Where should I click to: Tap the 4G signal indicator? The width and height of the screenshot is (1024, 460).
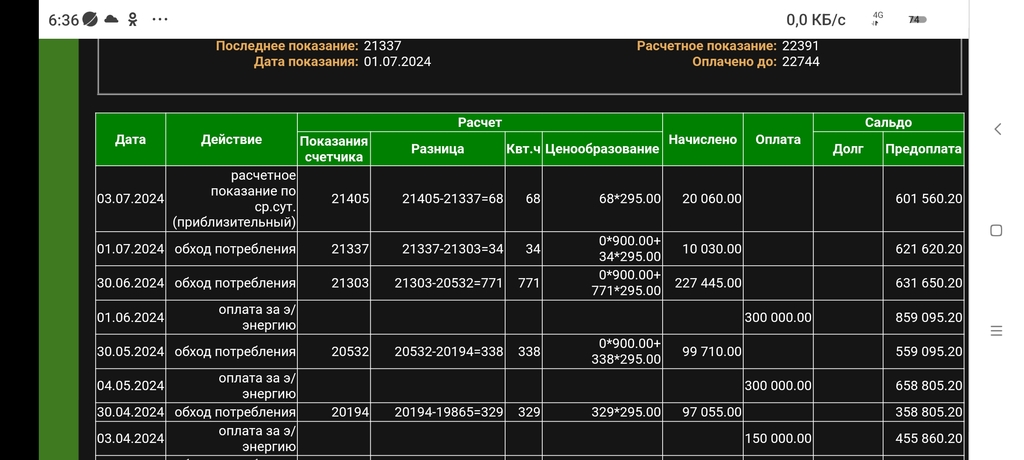878,19
